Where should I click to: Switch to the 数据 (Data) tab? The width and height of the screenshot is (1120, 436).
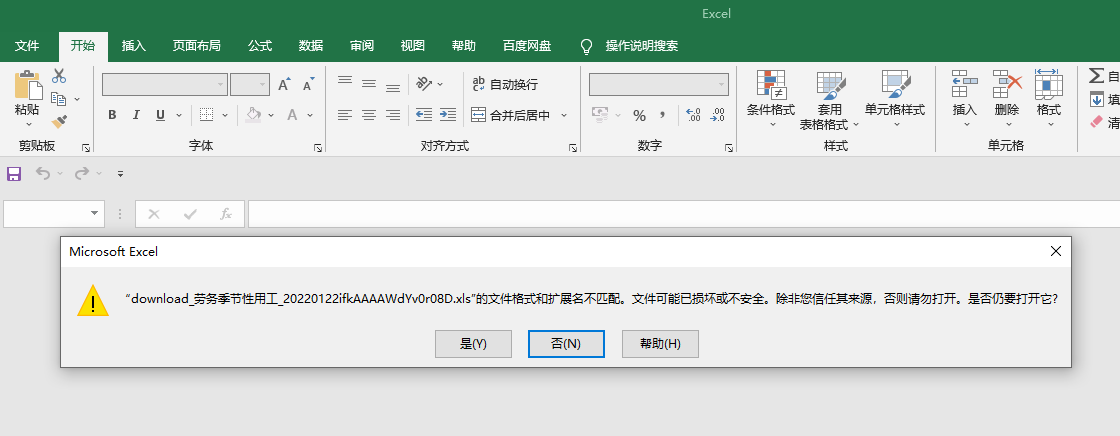(x=311, y=46)
